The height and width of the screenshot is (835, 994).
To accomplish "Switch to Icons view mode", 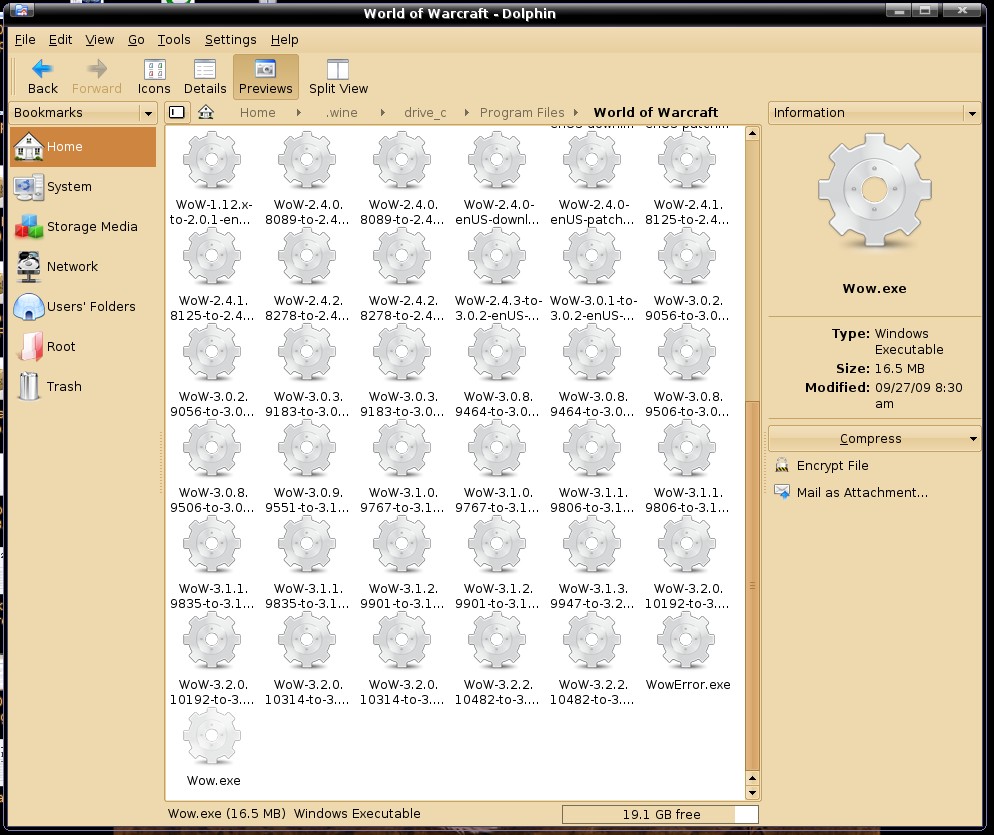I will coord(154,77).
